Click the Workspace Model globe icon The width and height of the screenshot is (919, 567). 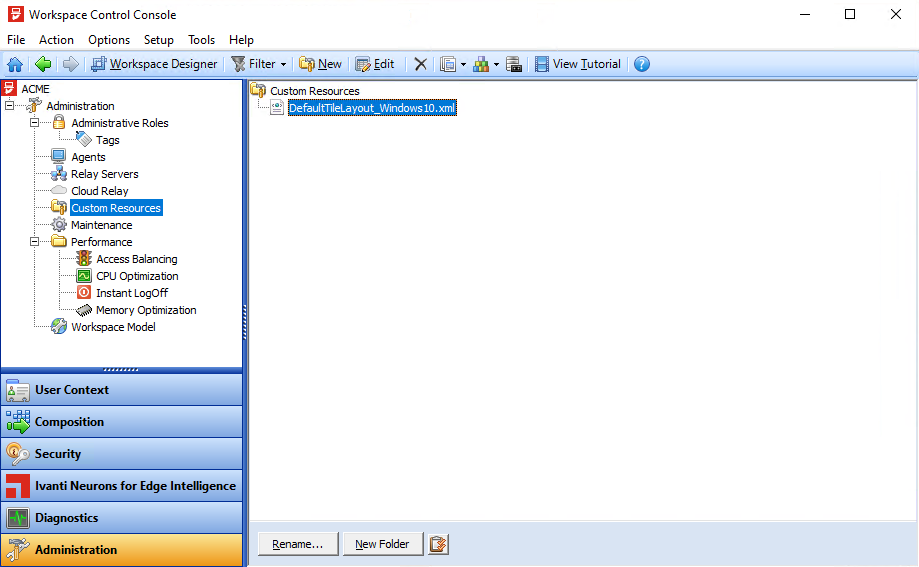59,327
